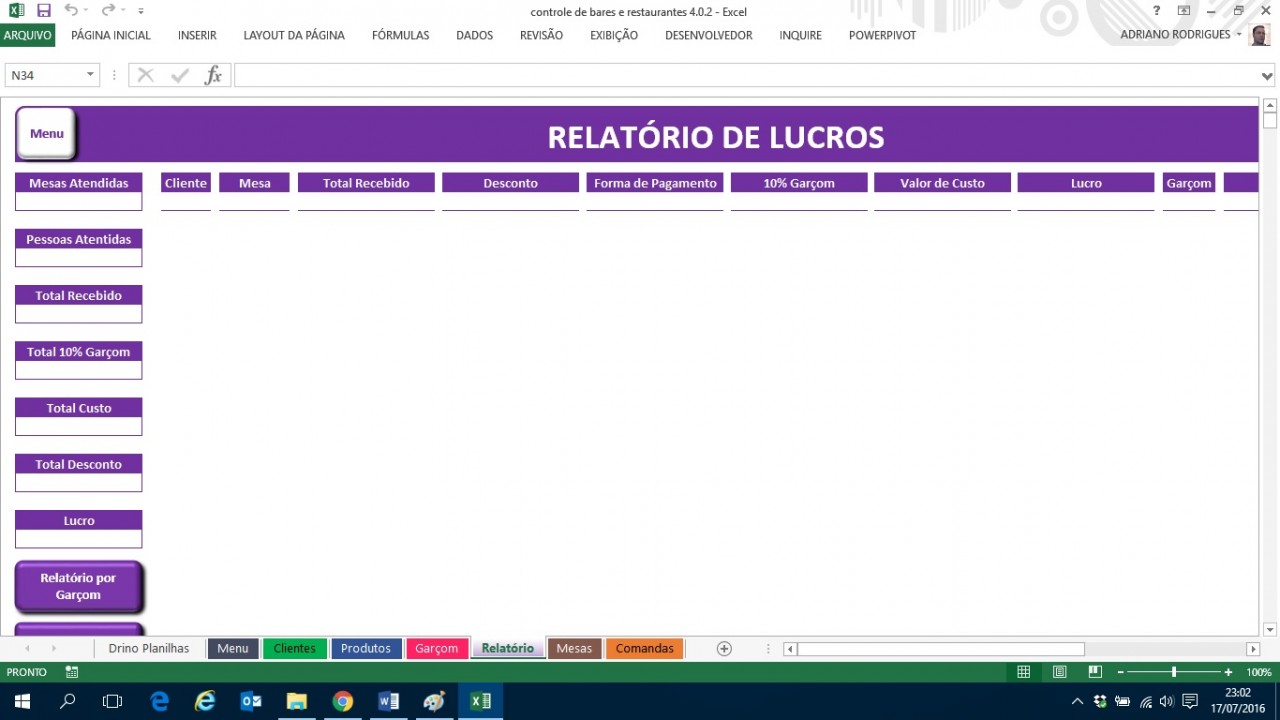The image size is (1280, 720).
Task: Add a new sheet with the plus icon
Action: (x=724, y=649)
